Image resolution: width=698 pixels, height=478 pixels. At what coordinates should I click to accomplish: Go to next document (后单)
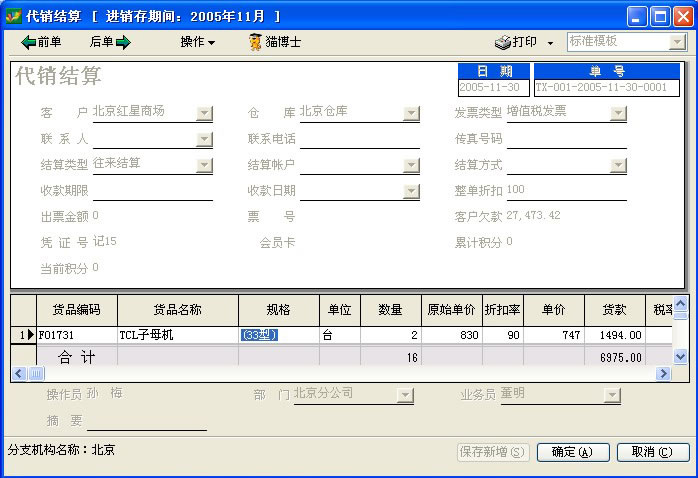(110, 42)
